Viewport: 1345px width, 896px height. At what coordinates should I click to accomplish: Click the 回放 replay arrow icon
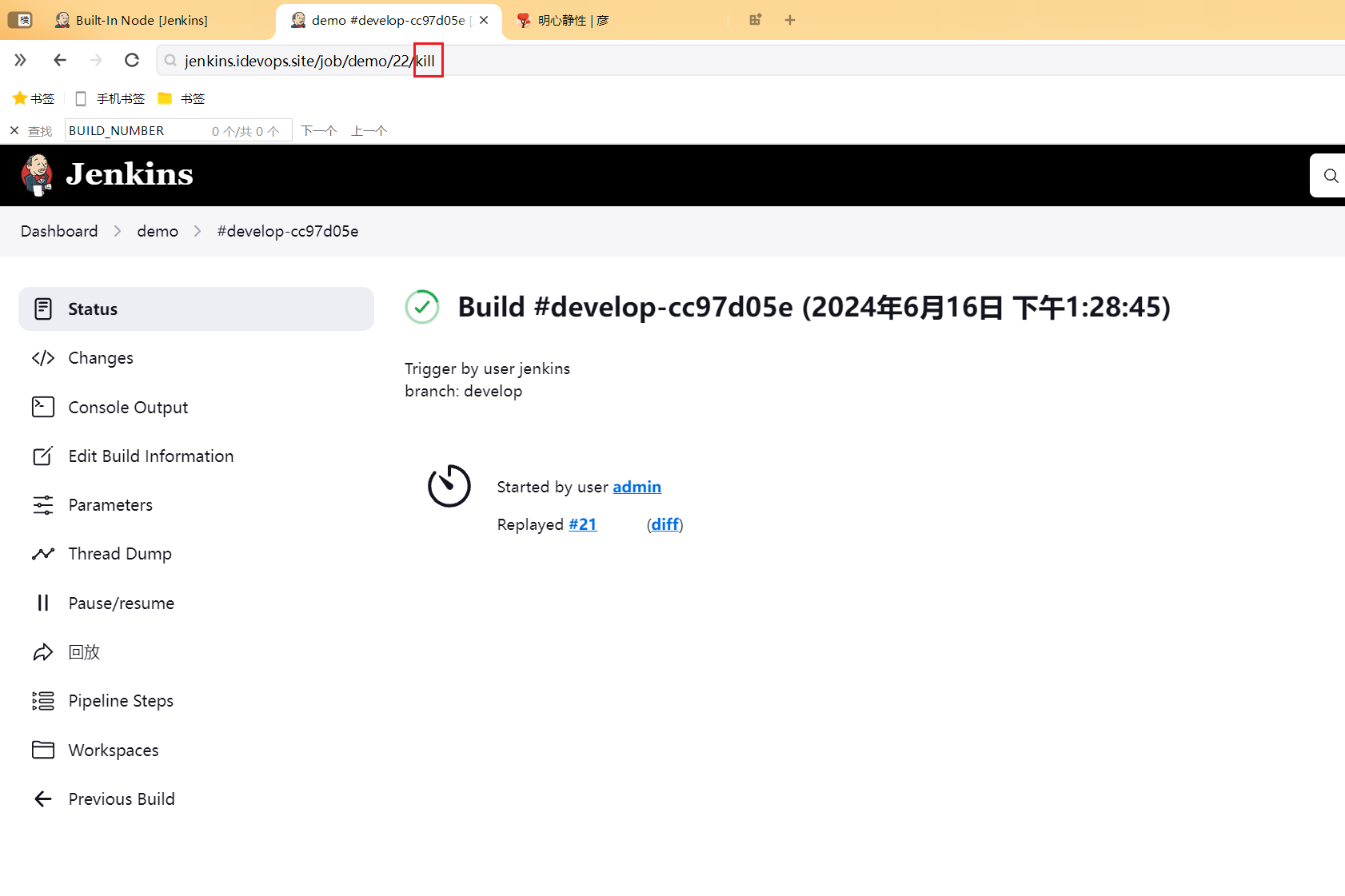point(43,652)
